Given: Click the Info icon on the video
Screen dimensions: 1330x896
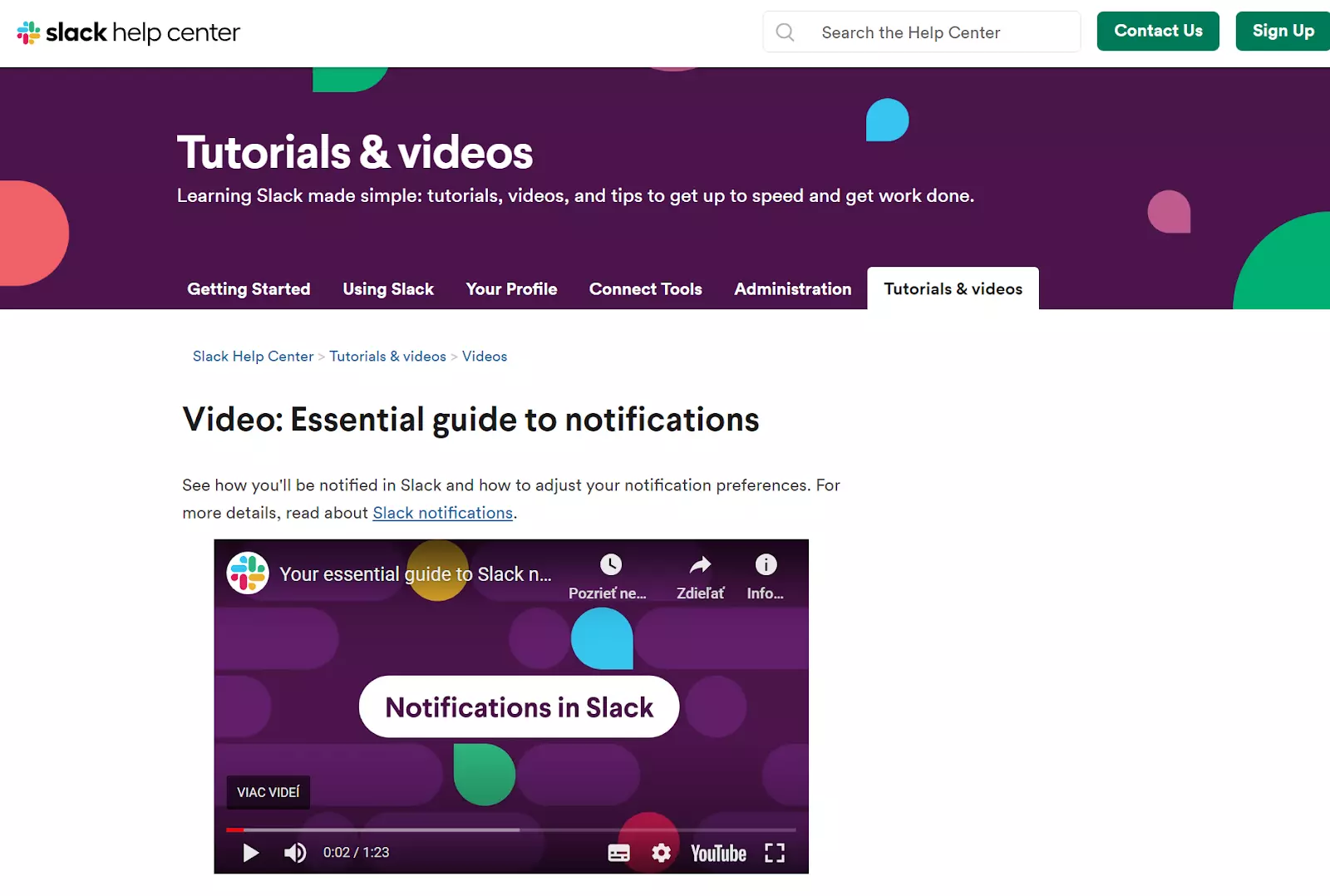Looking at the screenshot, I should [x=765, y=564].
